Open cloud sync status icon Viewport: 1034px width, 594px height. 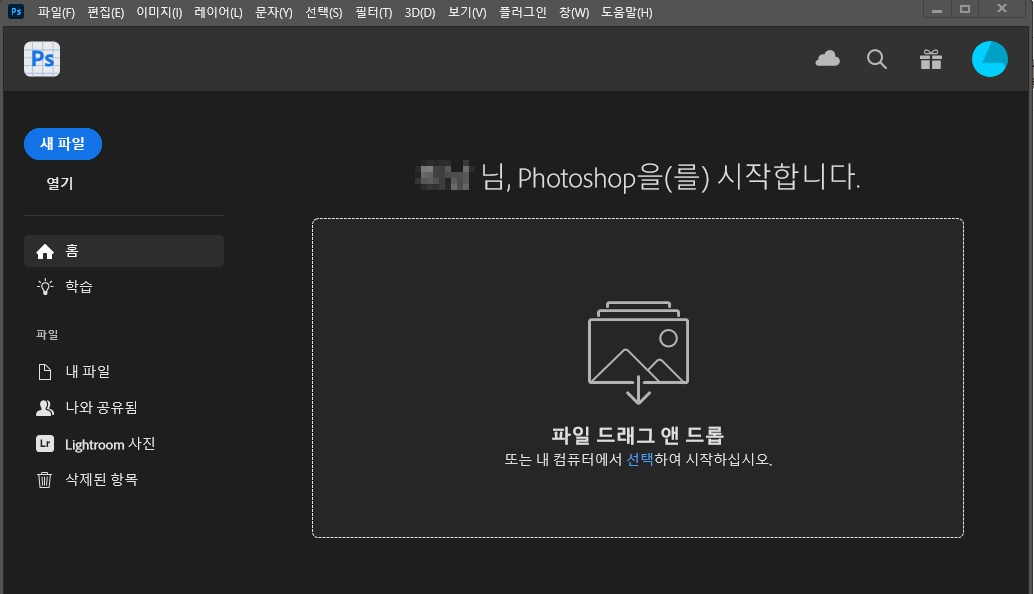click(828, 59)
